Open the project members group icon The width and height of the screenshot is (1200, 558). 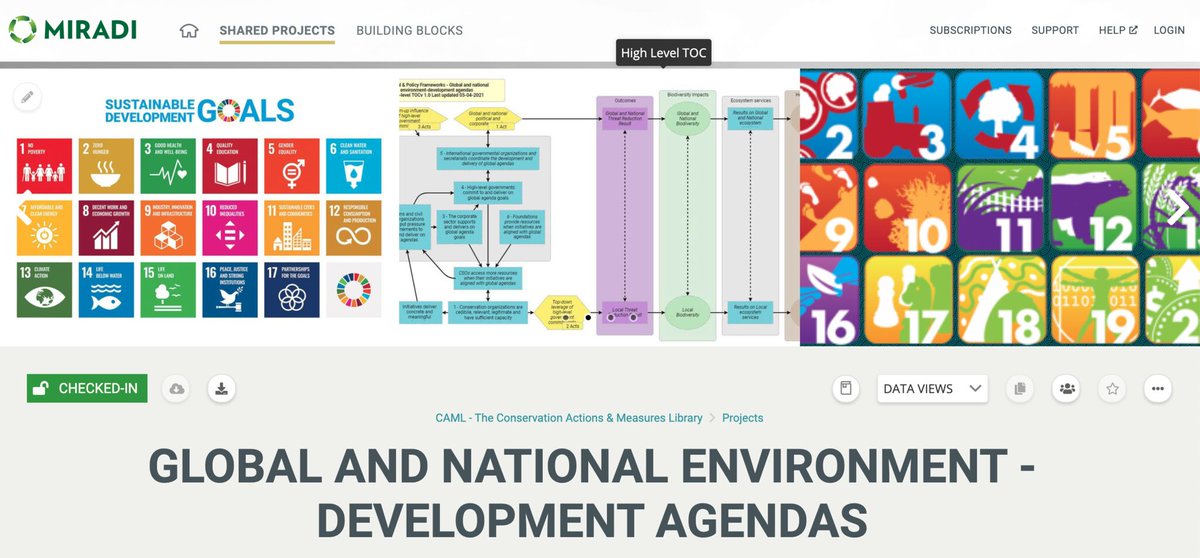(1067, 389)
